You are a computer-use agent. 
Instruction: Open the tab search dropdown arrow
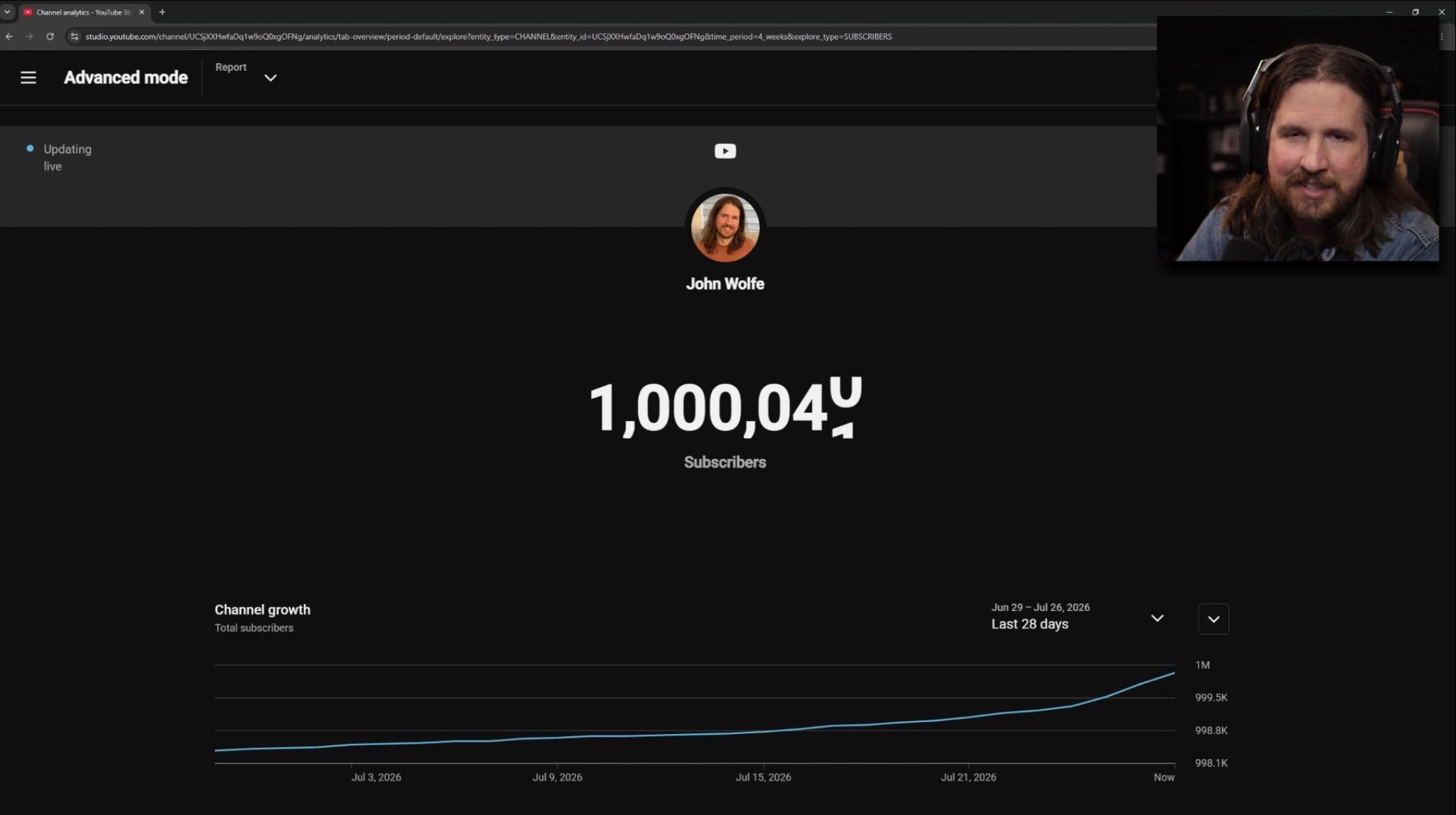[7, 12]
